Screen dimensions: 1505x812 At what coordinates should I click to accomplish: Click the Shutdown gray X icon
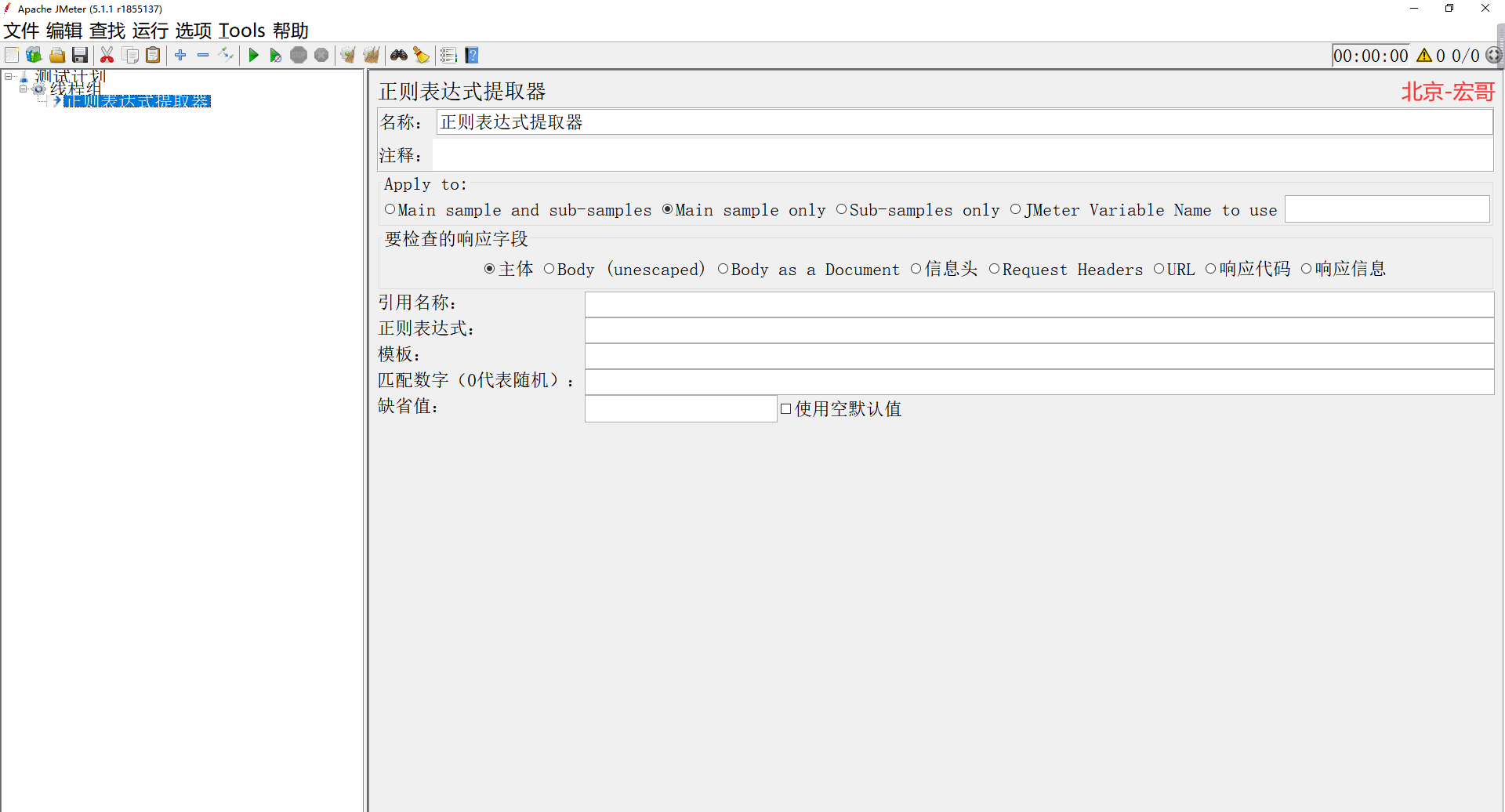click(x=321, y=55)
